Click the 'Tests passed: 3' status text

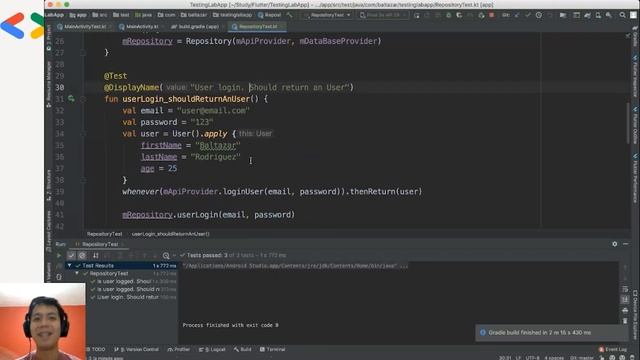pyautogui.click(x=207, y=256)
